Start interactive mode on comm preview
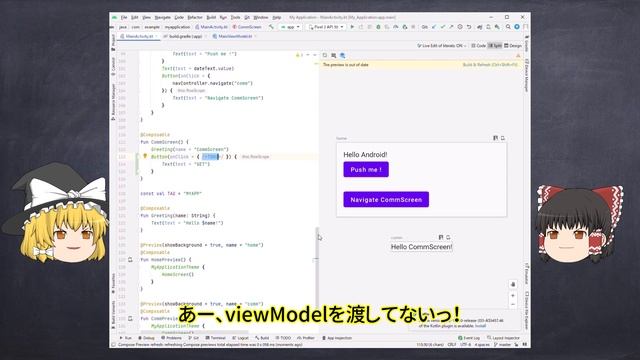 click(x=441, y=237)
